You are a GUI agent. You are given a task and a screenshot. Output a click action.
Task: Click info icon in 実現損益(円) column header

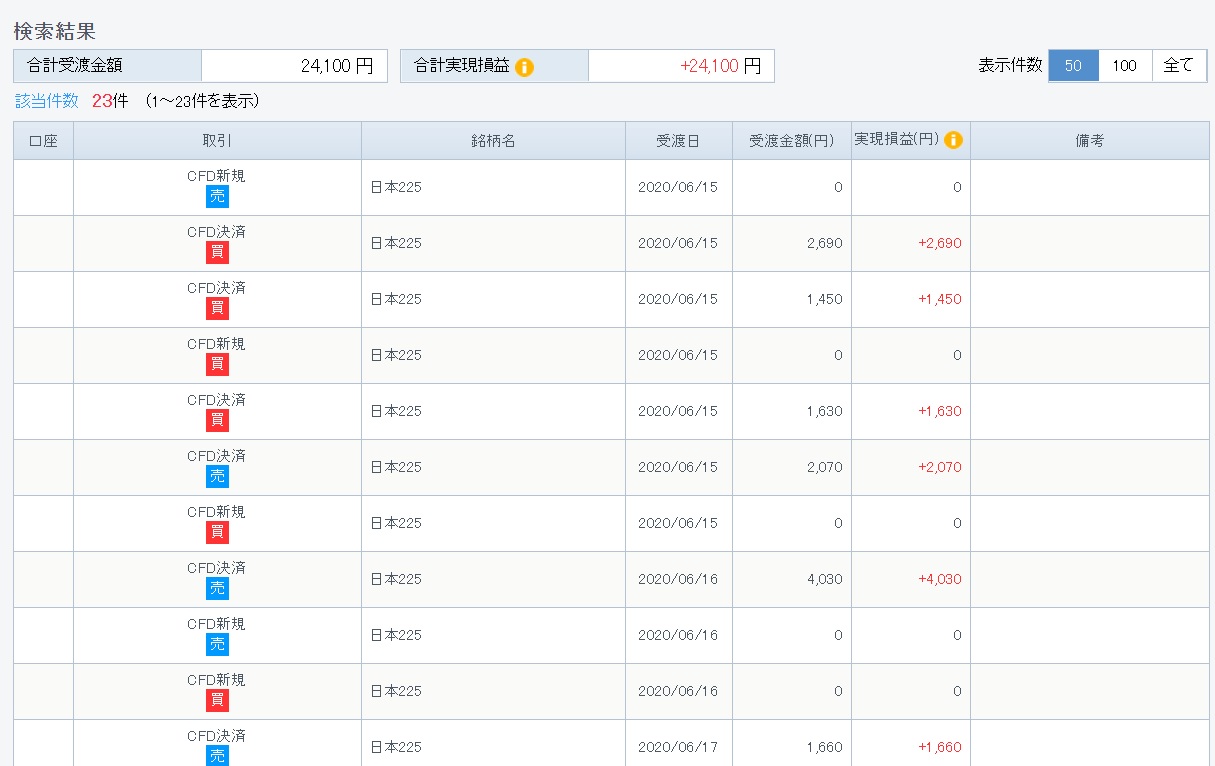tap(953, 141)
